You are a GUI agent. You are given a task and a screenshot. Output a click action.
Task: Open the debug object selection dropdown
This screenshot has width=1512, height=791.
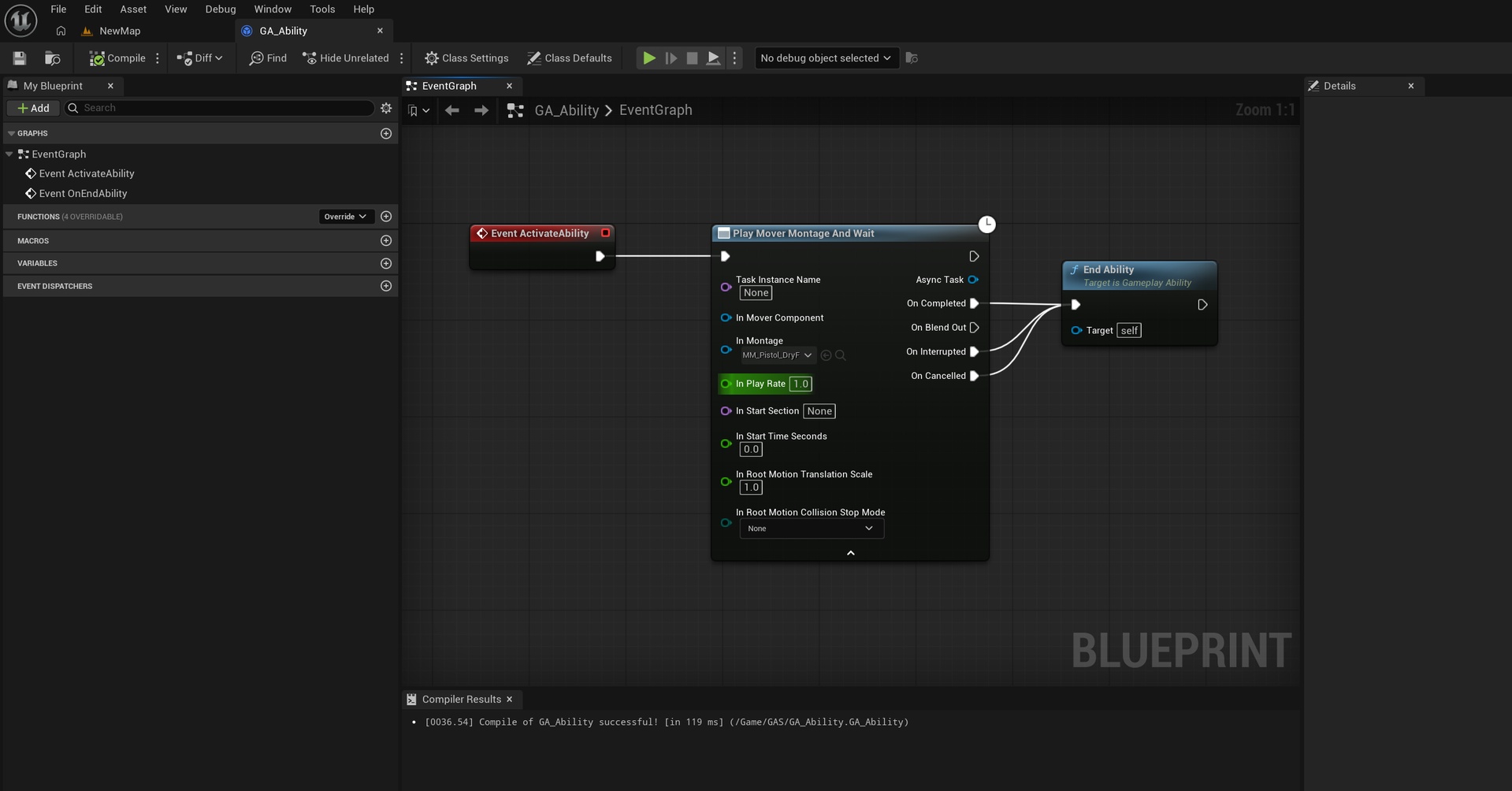tap(827, 58)
